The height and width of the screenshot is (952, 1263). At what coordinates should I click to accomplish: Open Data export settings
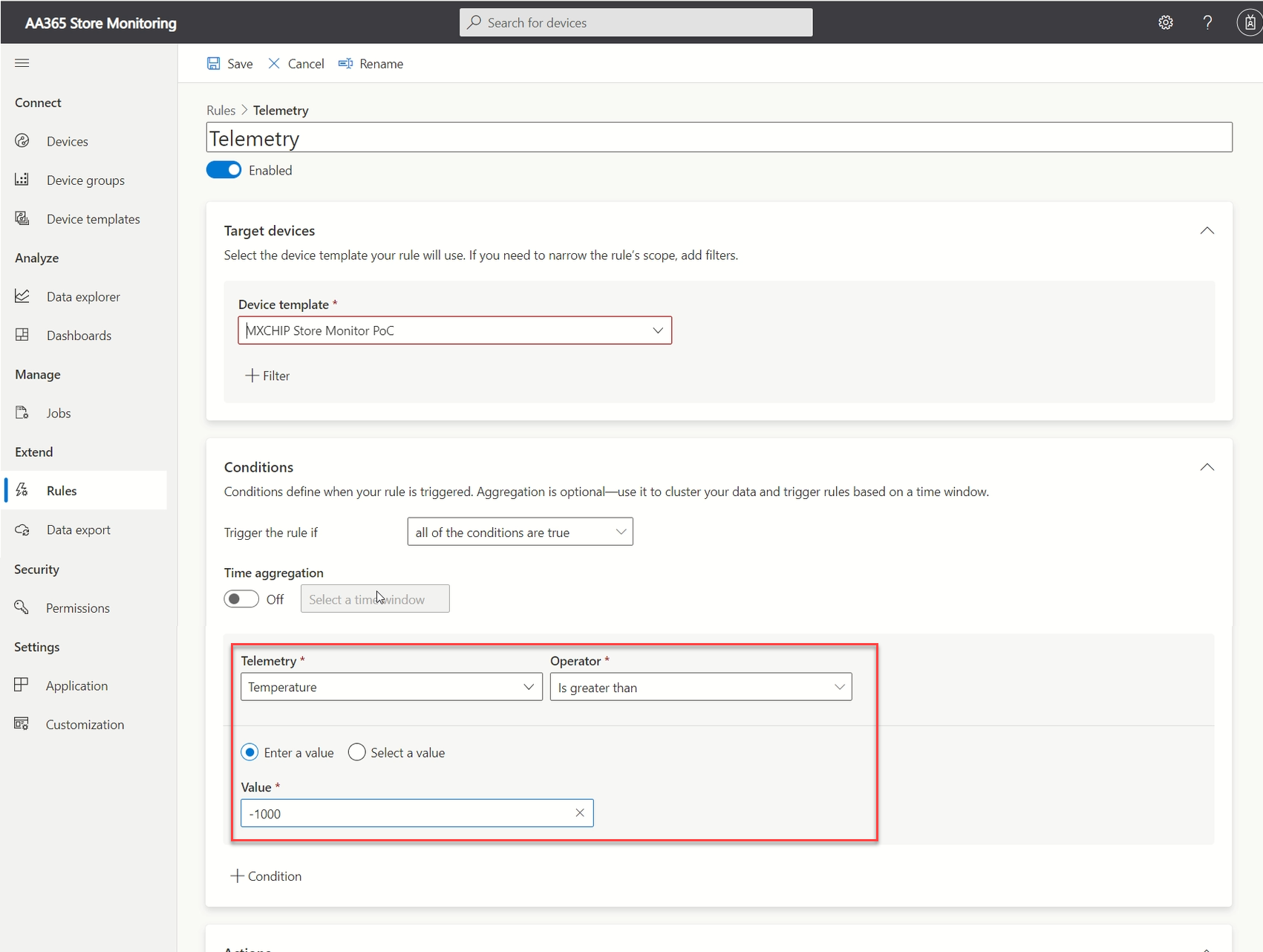77,529
